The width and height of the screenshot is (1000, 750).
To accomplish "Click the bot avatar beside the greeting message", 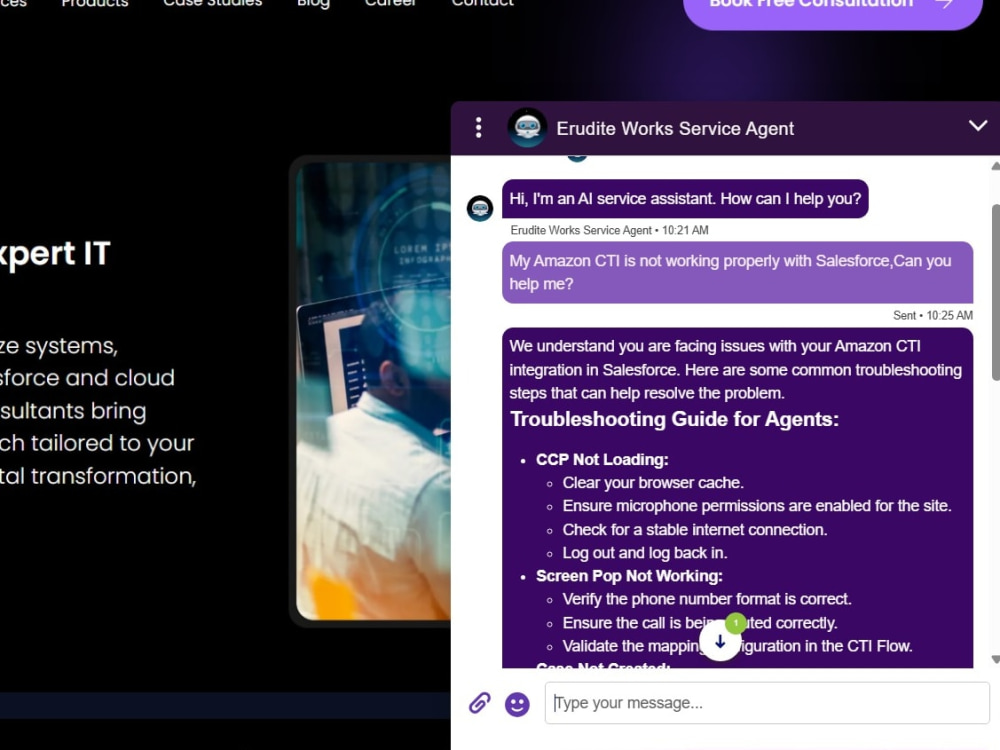I will pyautogui.click(x=480, y=208).
